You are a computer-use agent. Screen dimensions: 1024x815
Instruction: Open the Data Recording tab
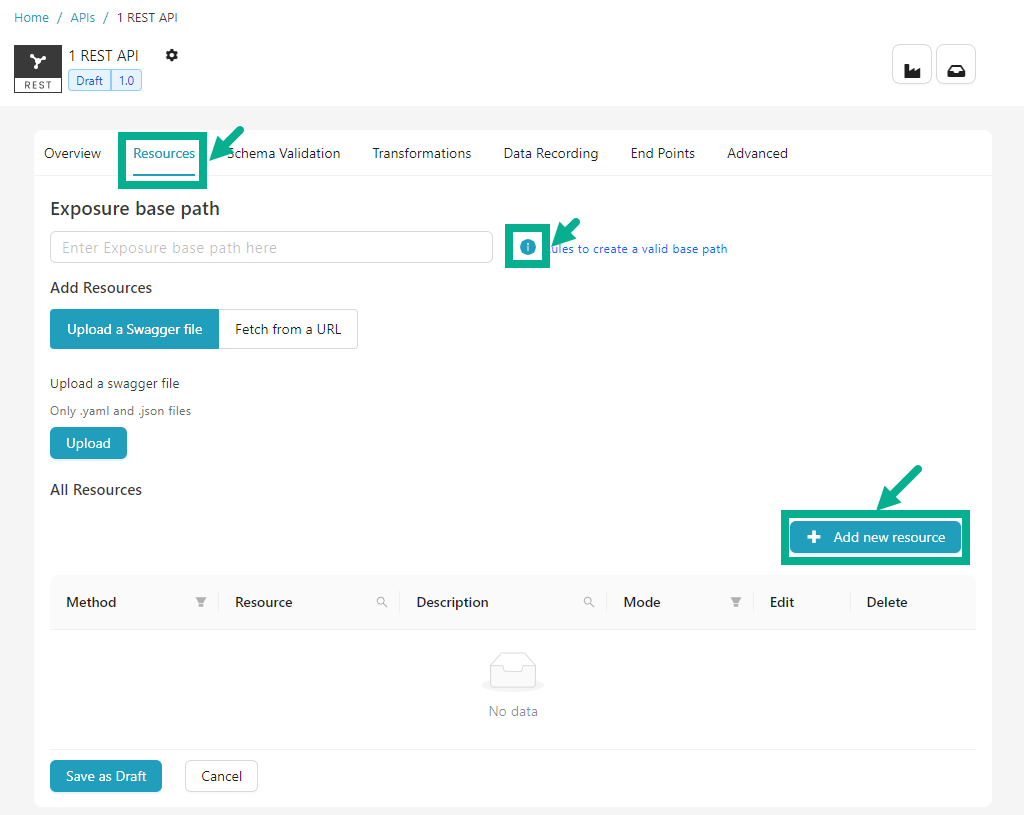tap(550, 153)
